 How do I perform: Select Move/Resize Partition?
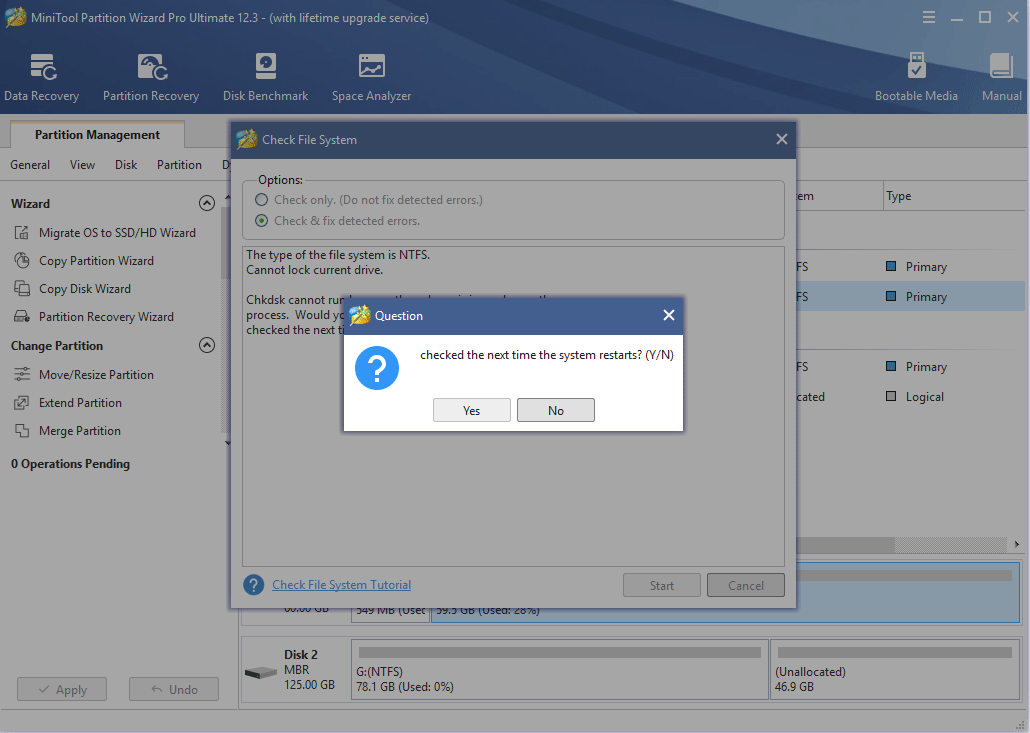96,374
